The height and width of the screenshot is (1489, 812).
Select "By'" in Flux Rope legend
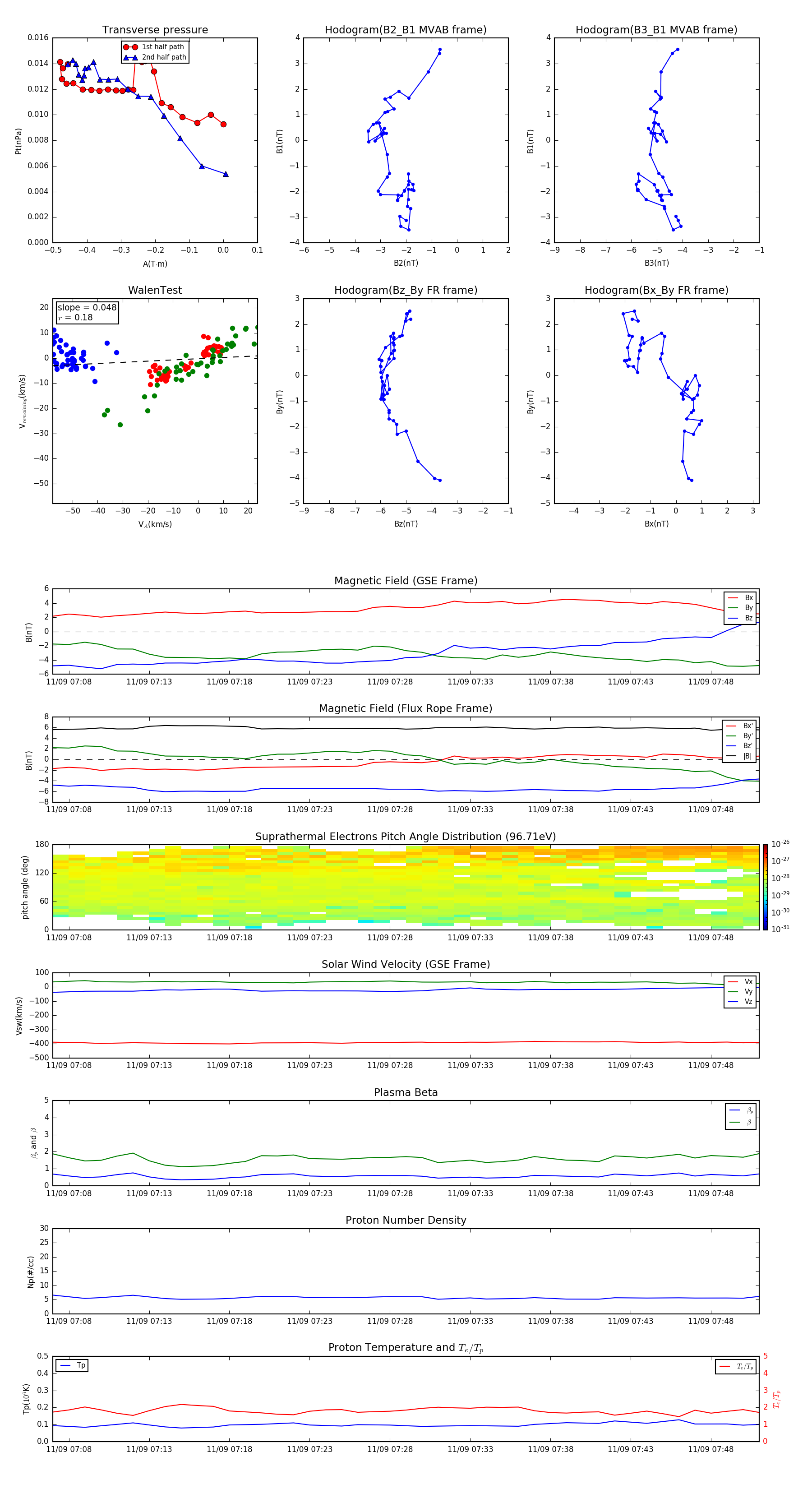click(740, 736)
